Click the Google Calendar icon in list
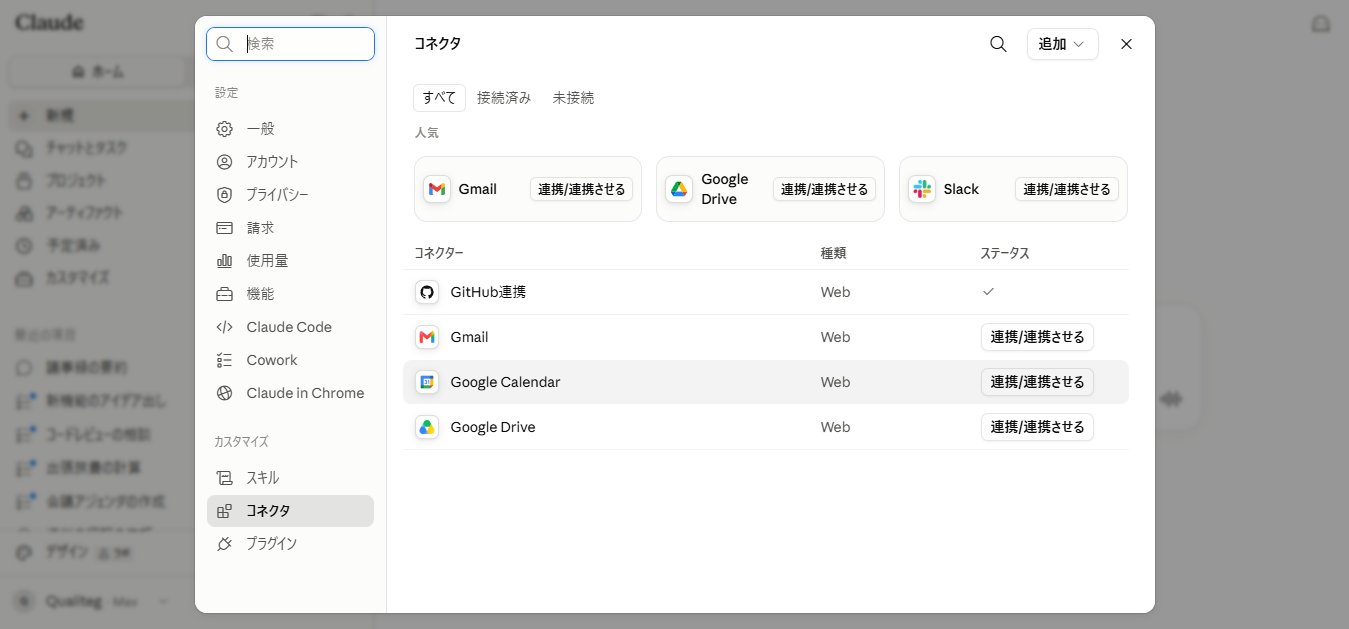This screenshot has height=629, width=1349. (427, 382)
